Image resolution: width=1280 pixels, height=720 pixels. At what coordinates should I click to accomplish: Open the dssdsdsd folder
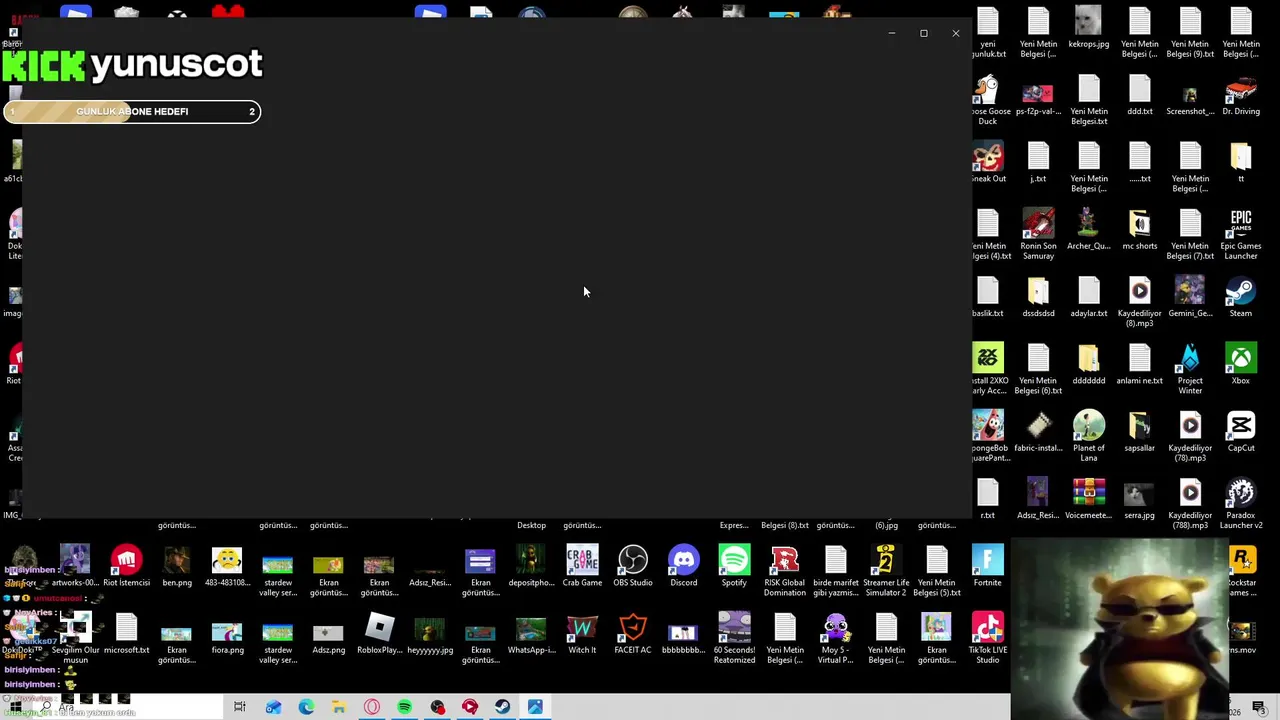pos(1038,298)
